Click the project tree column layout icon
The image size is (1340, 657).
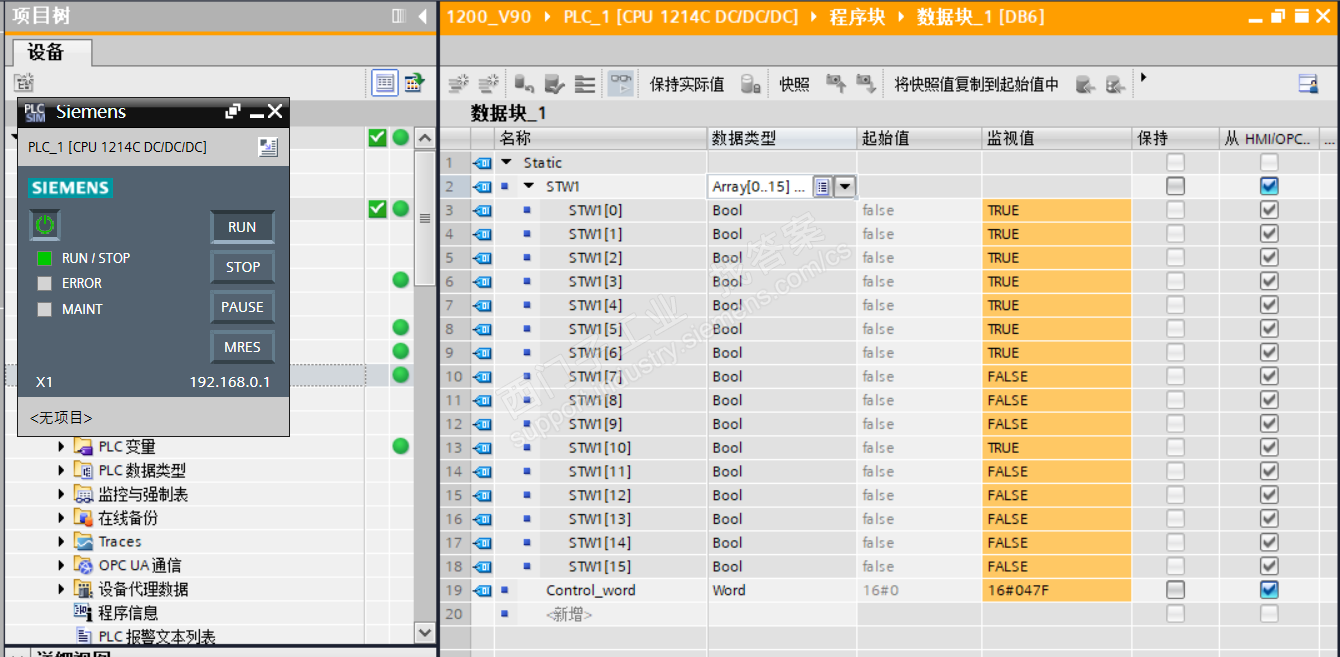(x=399, y=16)
